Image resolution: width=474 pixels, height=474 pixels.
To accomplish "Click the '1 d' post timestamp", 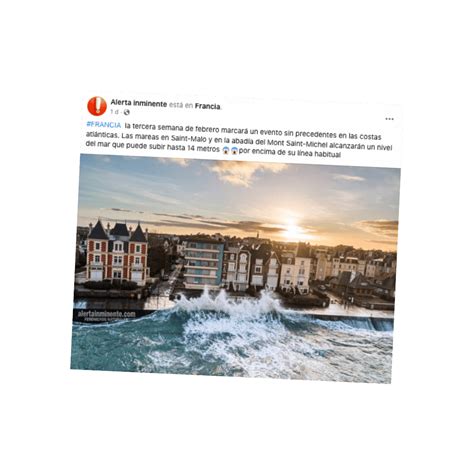I will [114, 112].
